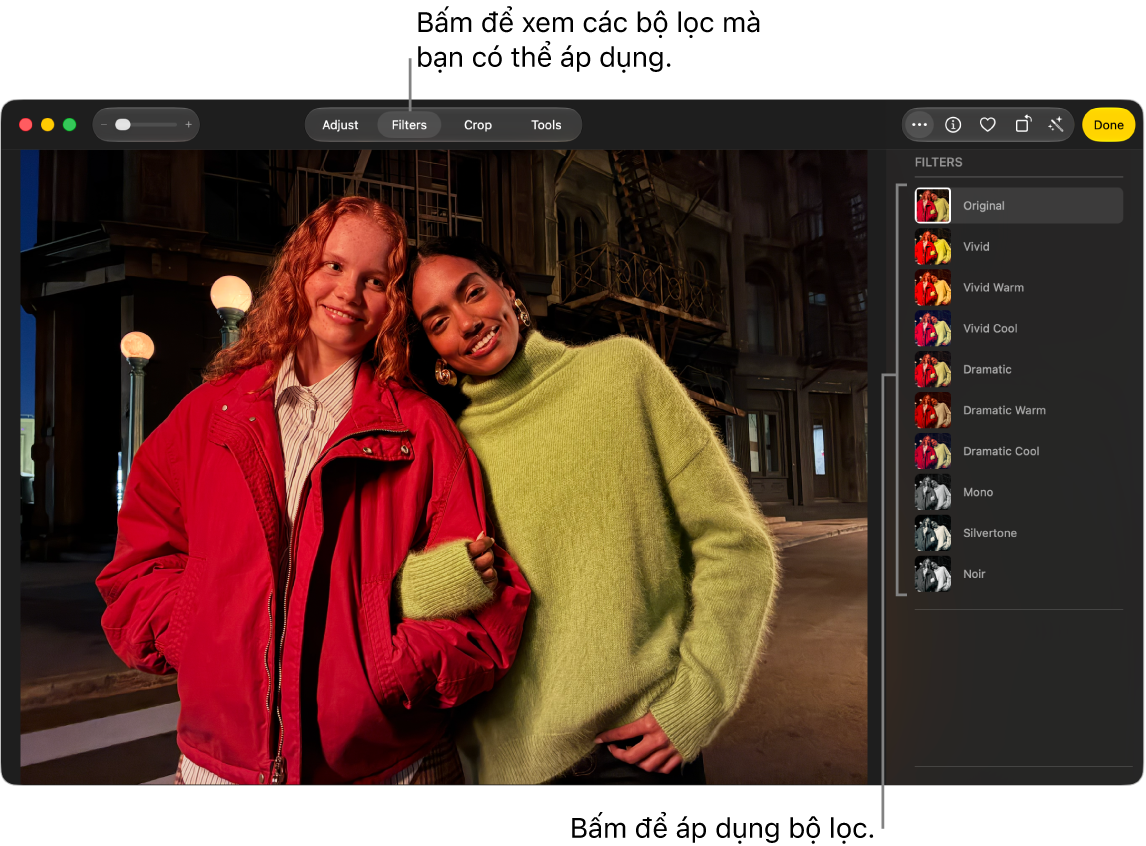Open the Crop tab
This screenshot has height=846, width=1146.
(x=477, y=125)
